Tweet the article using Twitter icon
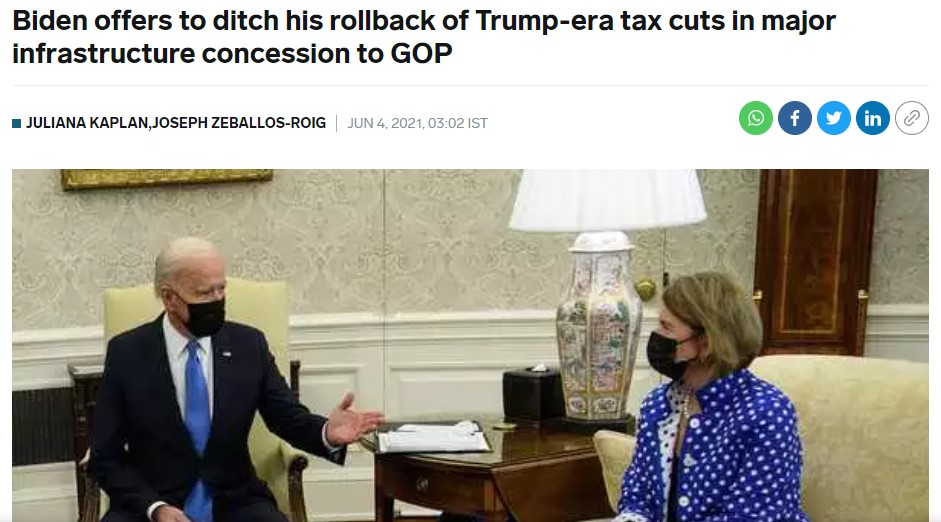This screenshot has height=522, width=941. tap(834, 118)
